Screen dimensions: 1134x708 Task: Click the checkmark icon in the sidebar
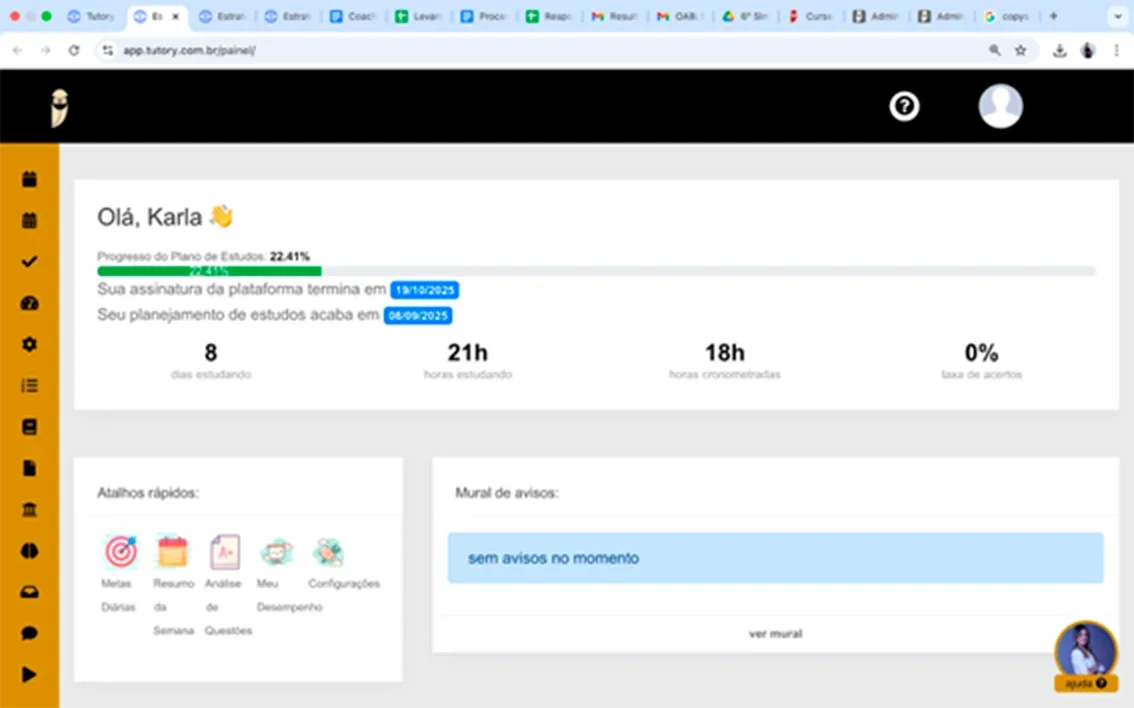click(29, 262)
